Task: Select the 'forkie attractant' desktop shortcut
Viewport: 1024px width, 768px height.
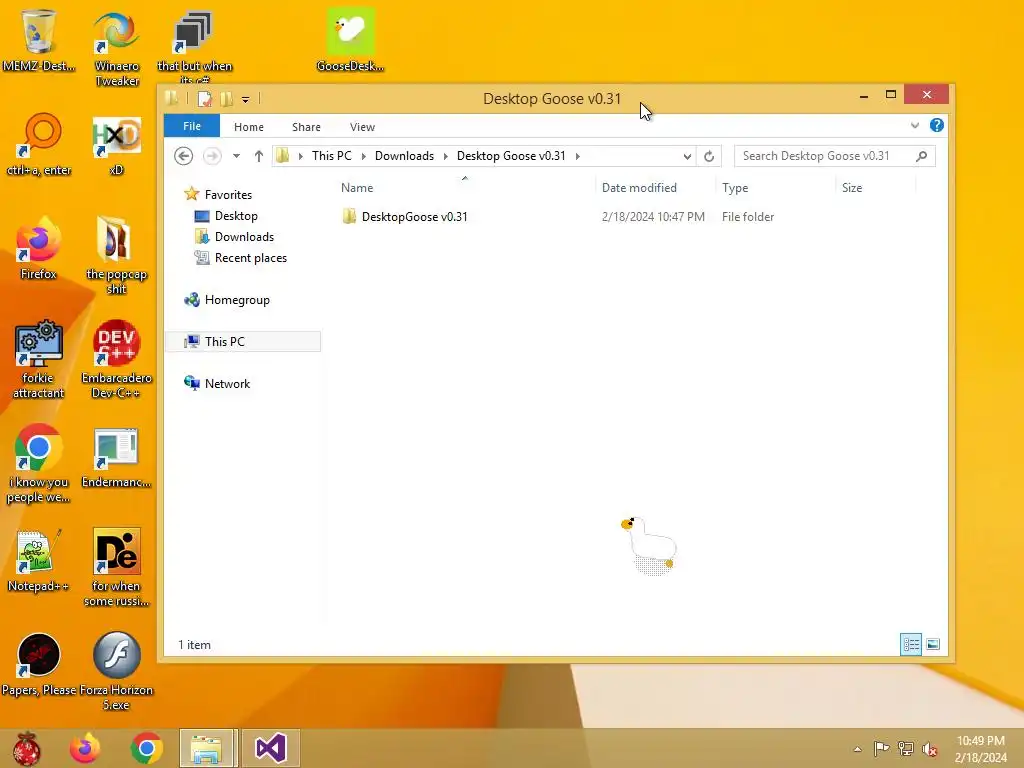Action: pos(39,359)
